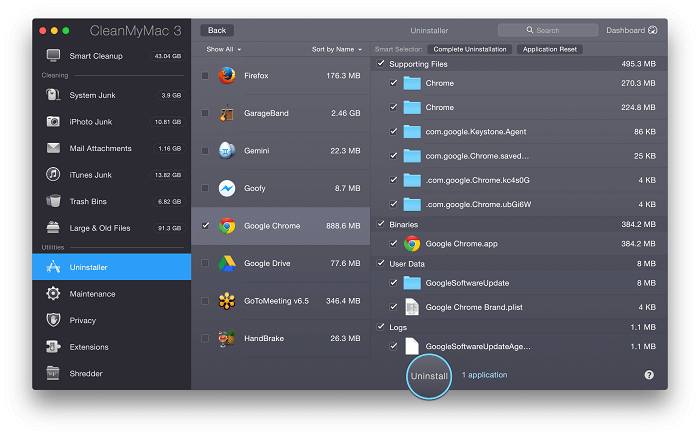Viewport: 700px width, 436px height.
Task: Click in the Search field
Action: tap(548, 30)
